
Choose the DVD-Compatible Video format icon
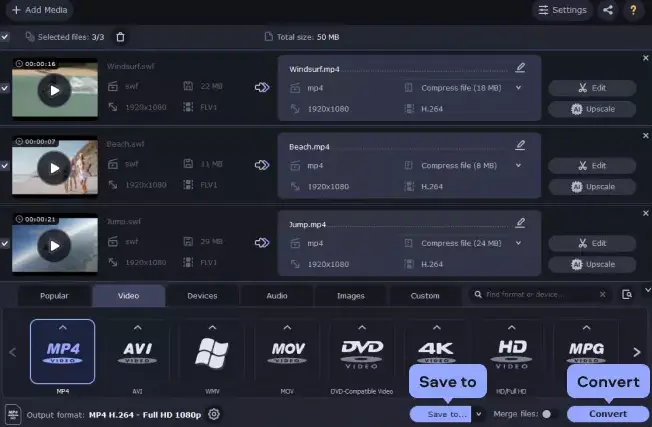tap(361, 351)
